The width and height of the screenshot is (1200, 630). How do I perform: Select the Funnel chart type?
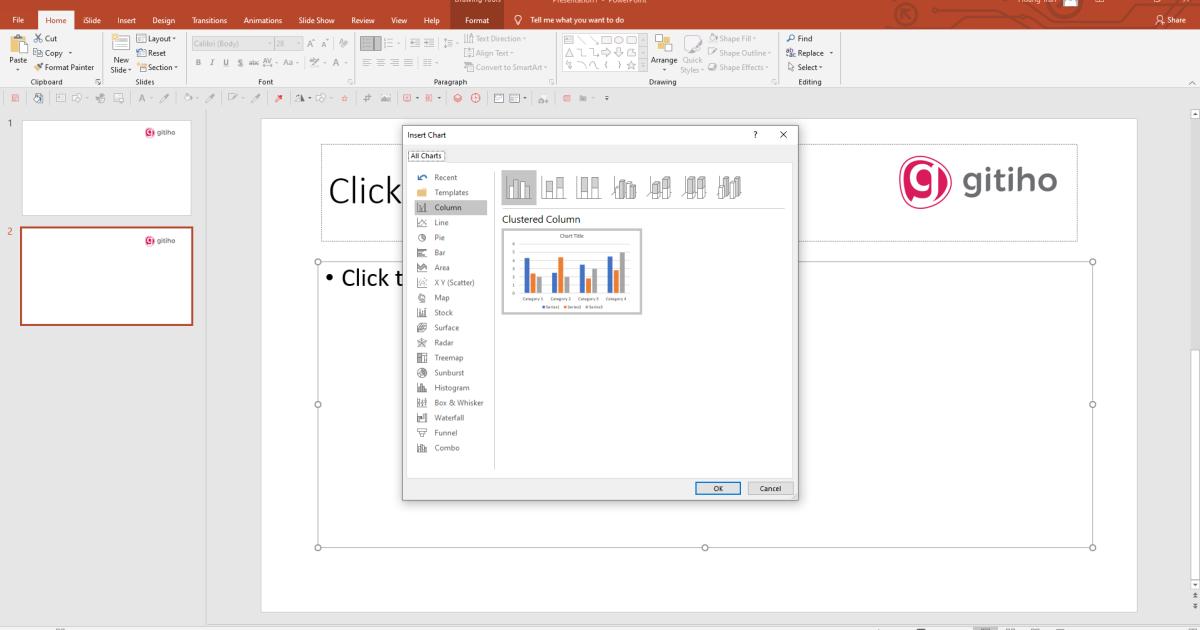click(x=446, y=432)
